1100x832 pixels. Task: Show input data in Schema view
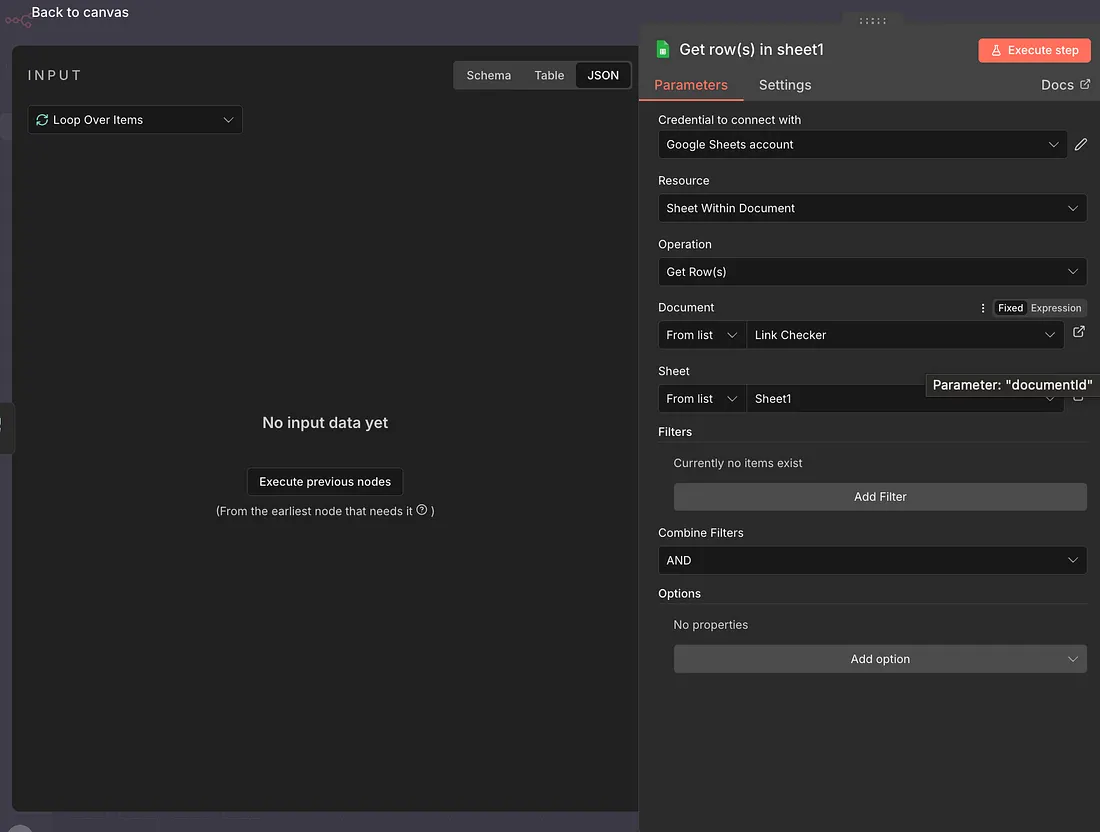click(488, 75)
